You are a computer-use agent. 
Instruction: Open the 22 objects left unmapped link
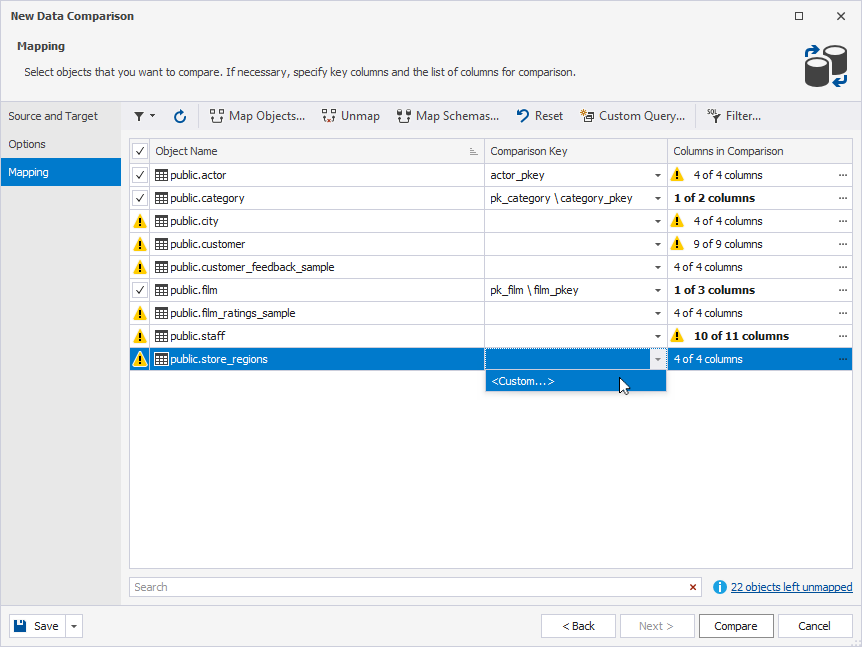coord(791,587)
